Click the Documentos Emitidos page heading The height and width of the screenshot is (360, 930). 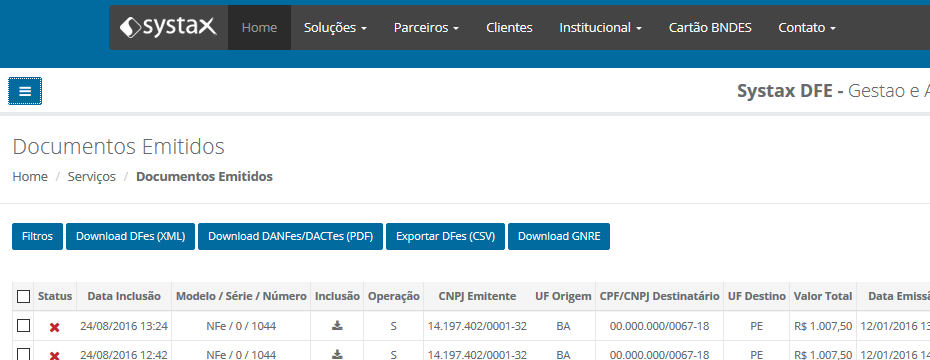point(119,146)
